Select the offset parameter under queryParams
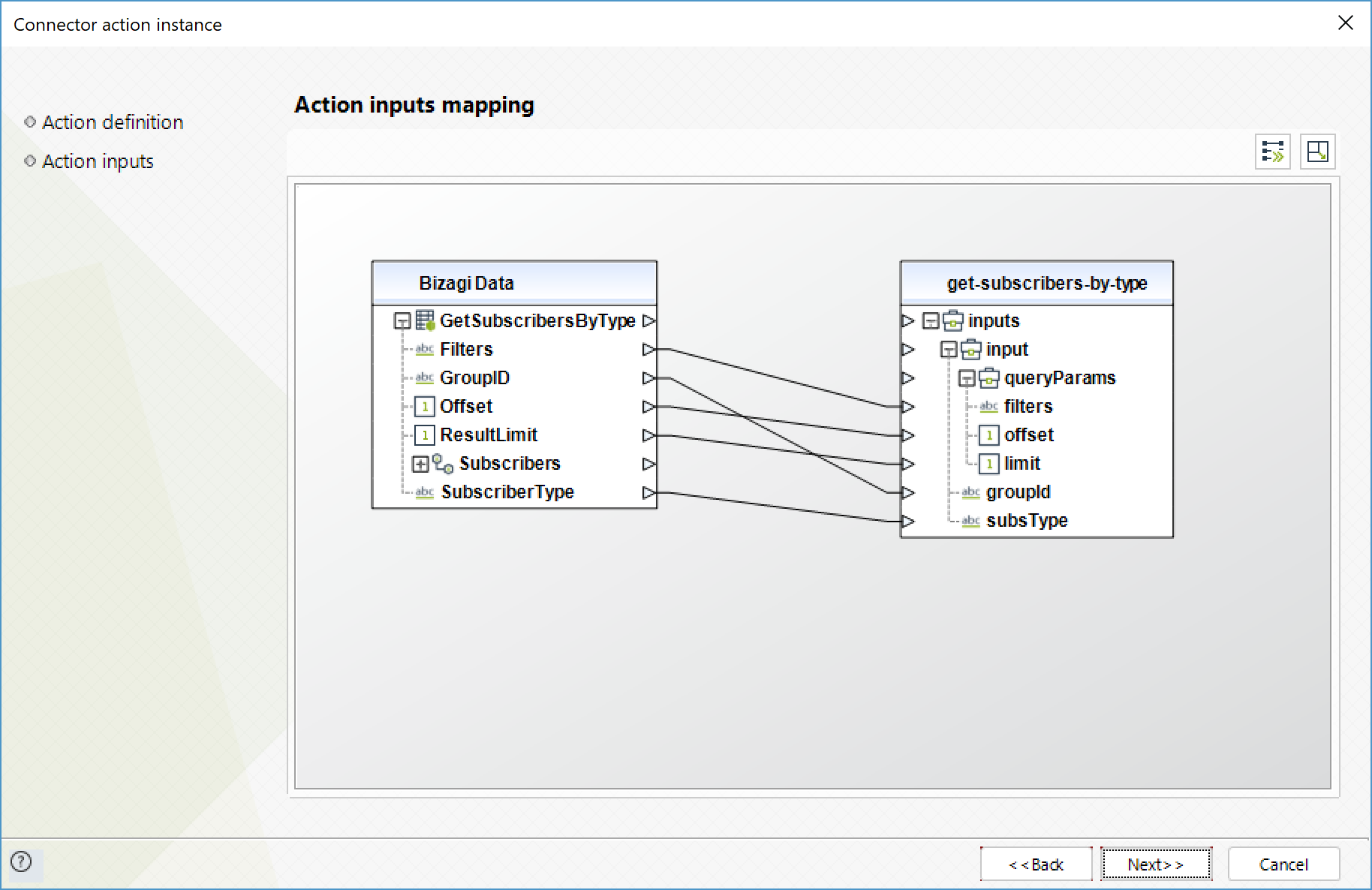The height and width of the screenshot is (890, 1372). [x=1029, y=435]
